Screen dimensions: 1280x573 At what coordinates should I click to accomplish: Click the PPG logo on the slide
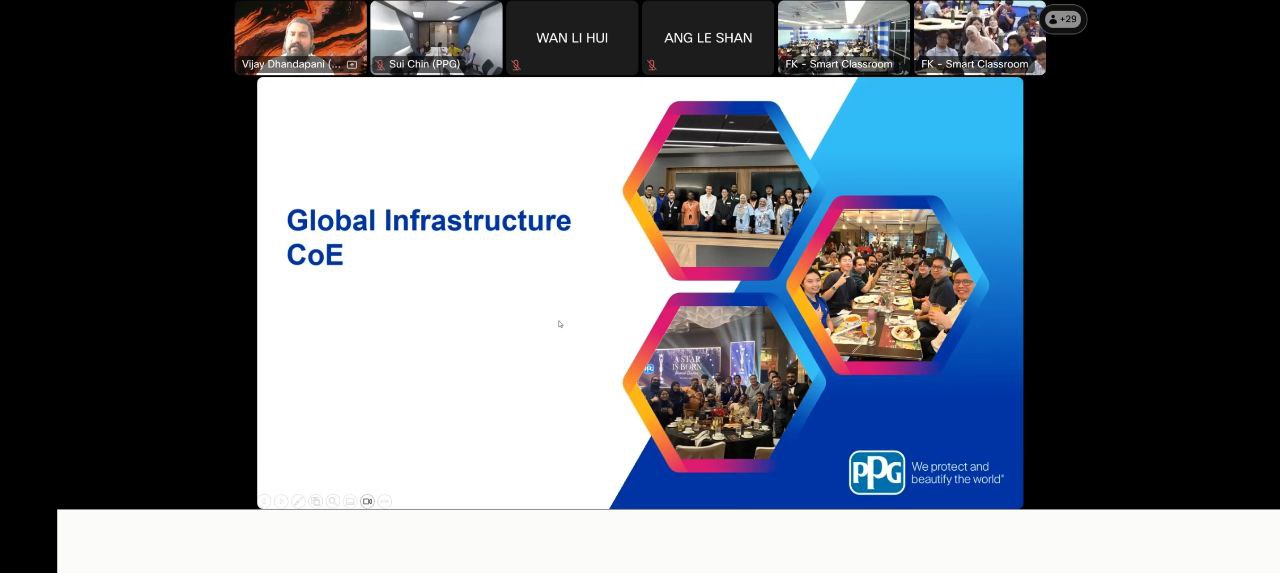(x=877, y=473)
